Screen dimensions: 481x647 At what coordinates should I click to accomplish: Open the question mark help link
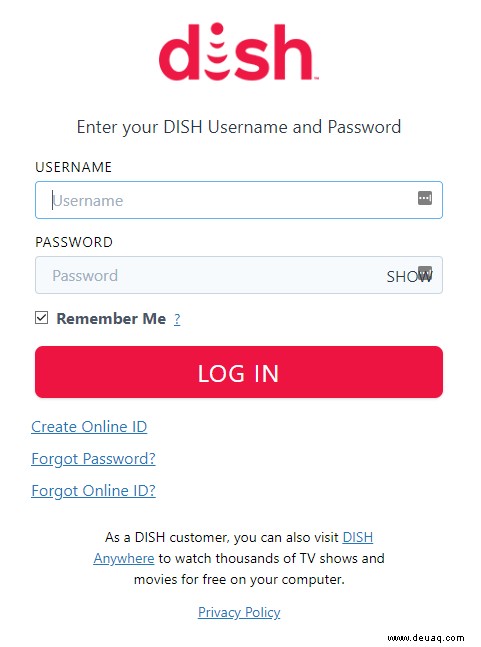177,319
